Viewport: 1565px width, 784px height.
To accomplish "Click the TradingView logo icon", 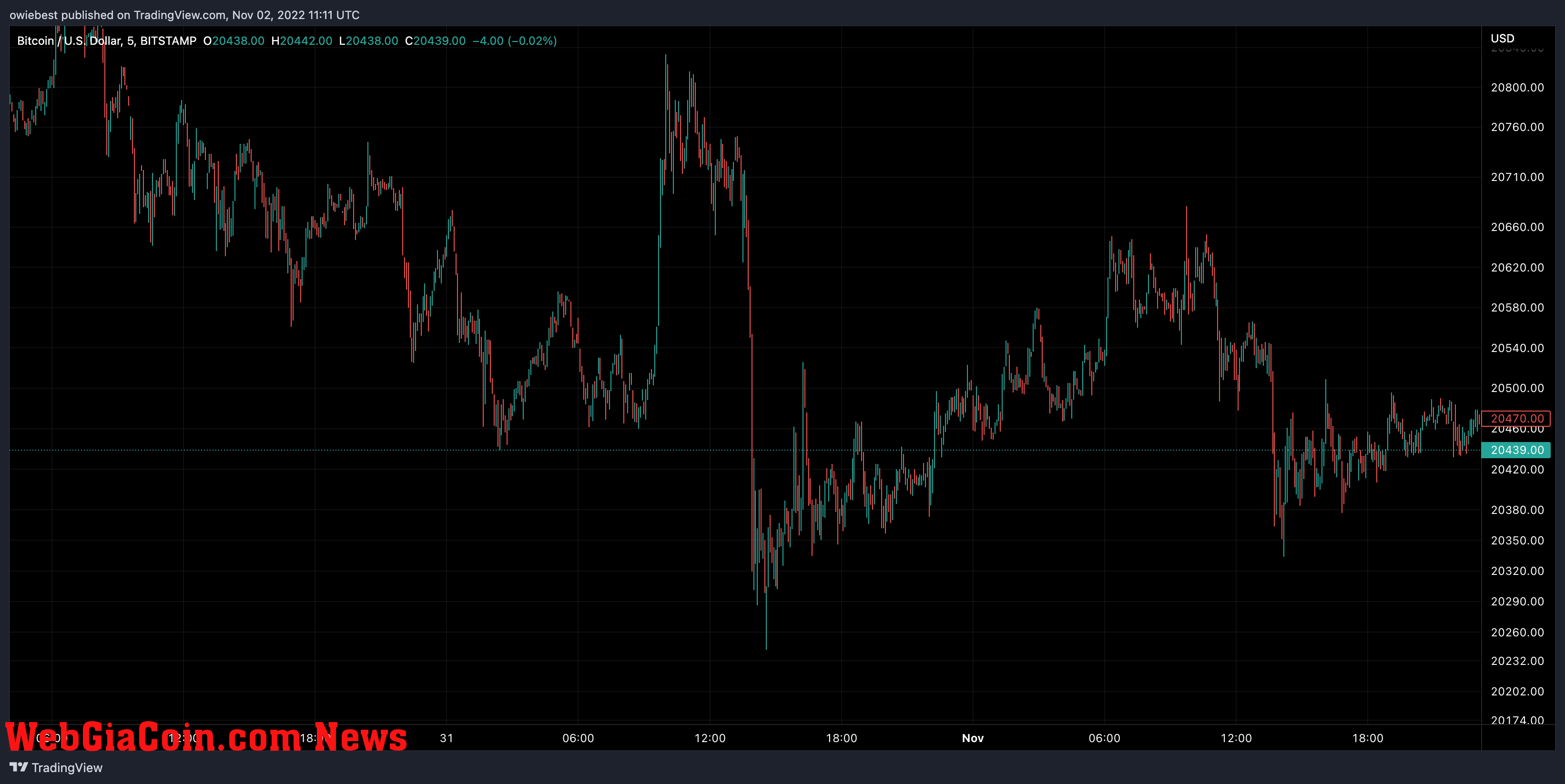I will [19, 767].
